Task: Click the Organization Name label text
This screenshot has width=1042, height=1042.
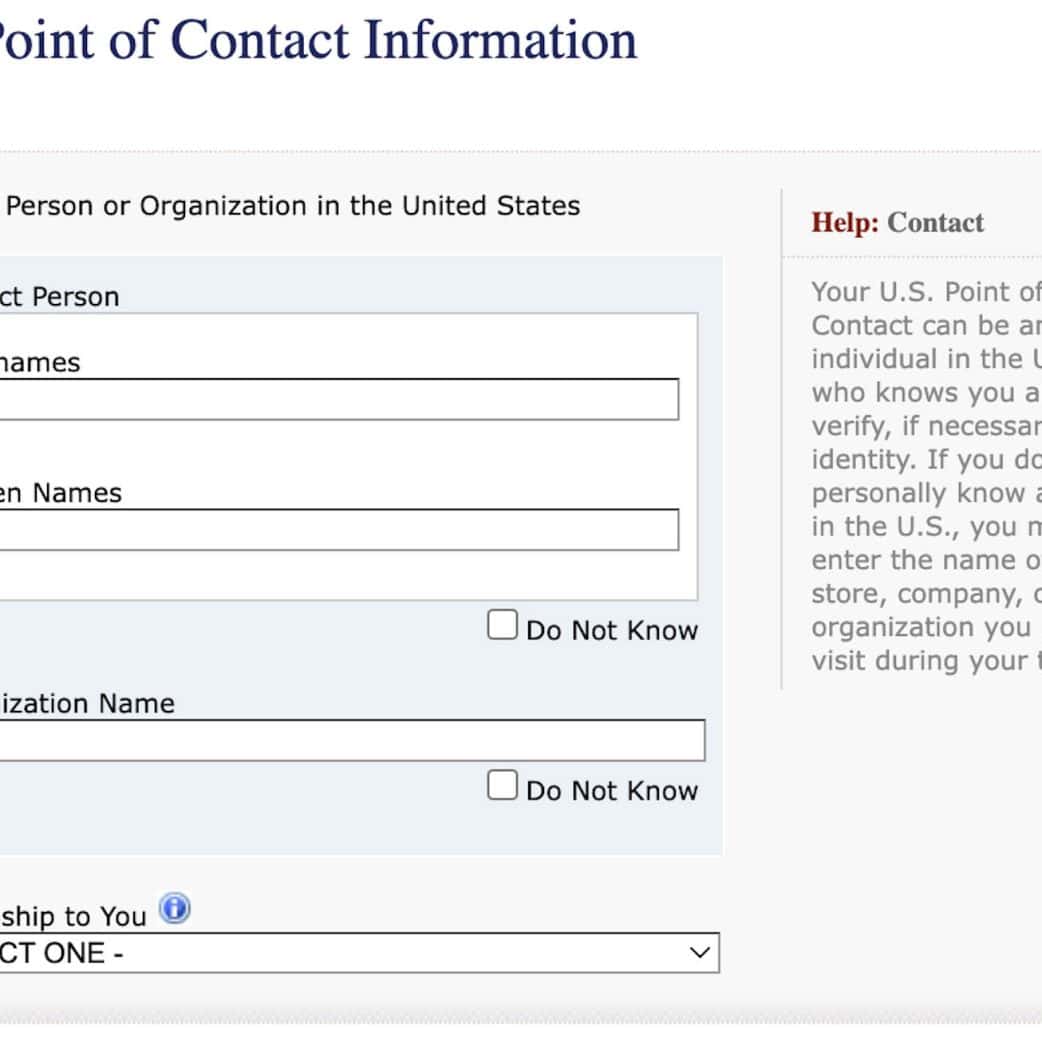Action: (85, 704)
